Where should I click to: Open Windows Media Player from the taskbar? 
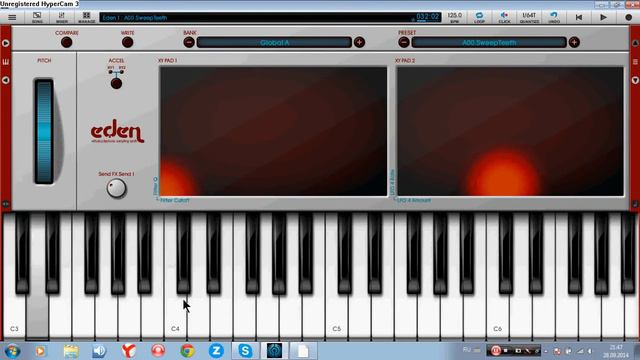[40, 351]
